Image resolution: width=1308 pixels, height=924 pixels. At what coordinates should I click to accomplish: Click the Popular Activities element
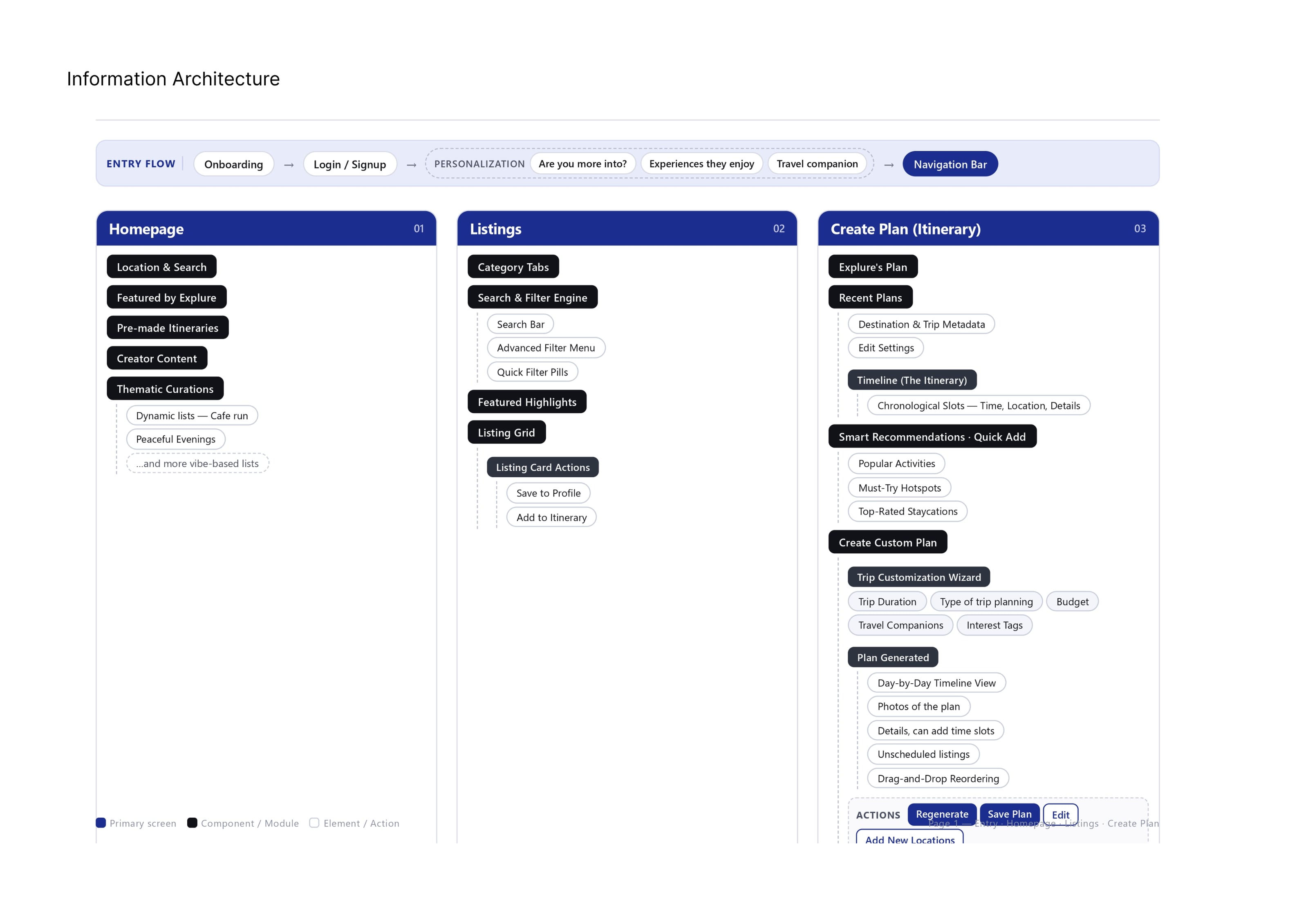[x=896, y=463]
